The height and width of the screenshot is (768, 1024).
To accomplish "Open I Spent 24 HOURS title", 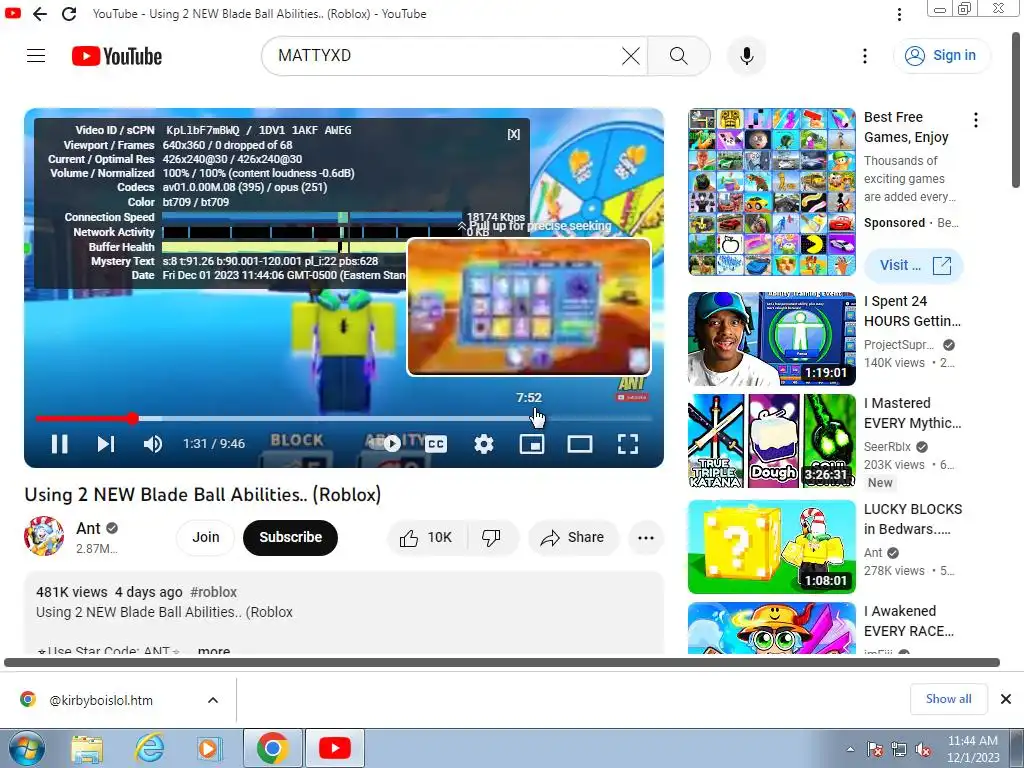I will pyautogui.click(x=912, y=311).
